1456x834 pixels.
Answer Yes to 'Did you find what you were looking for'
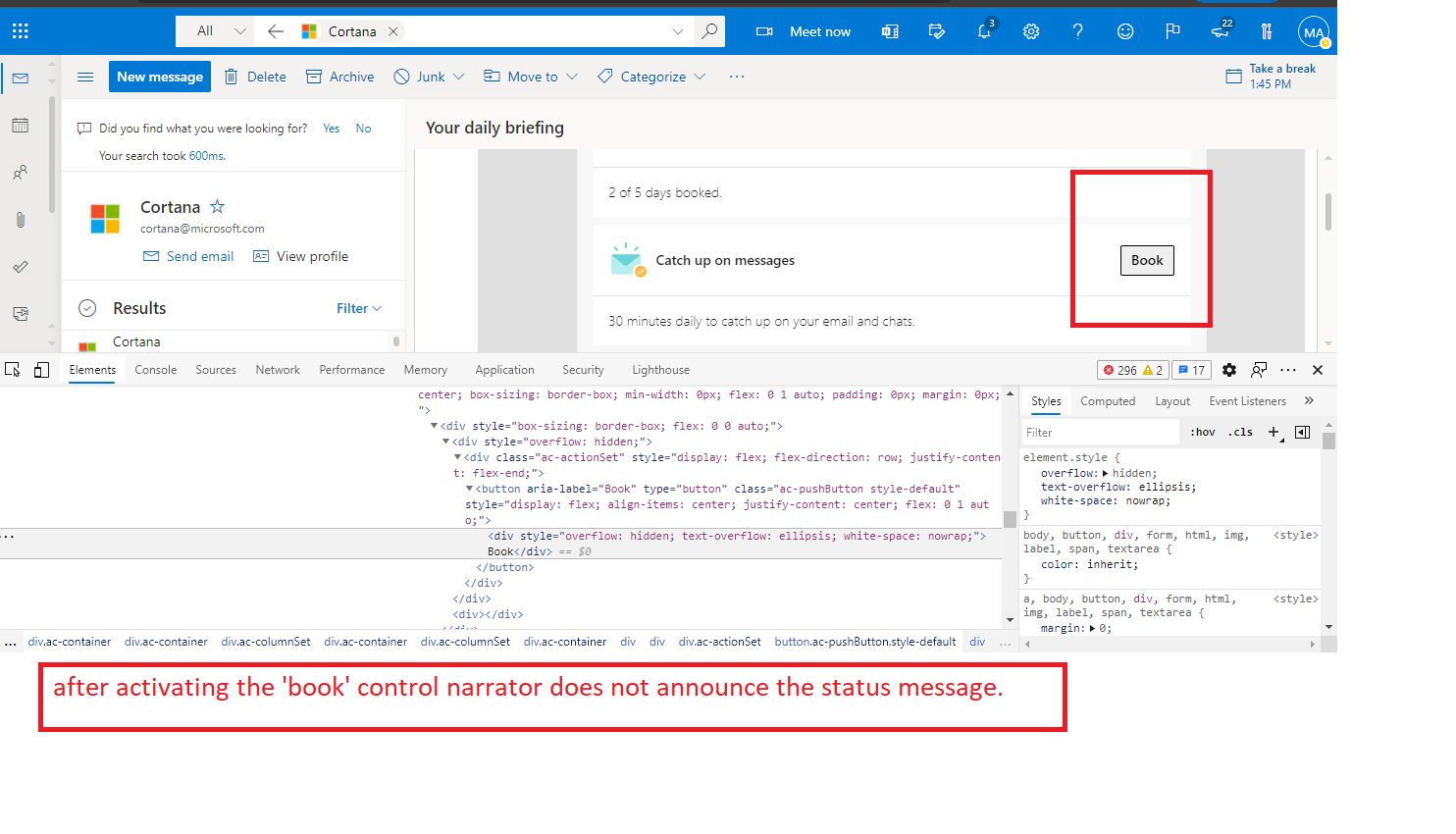pos(331,128)
